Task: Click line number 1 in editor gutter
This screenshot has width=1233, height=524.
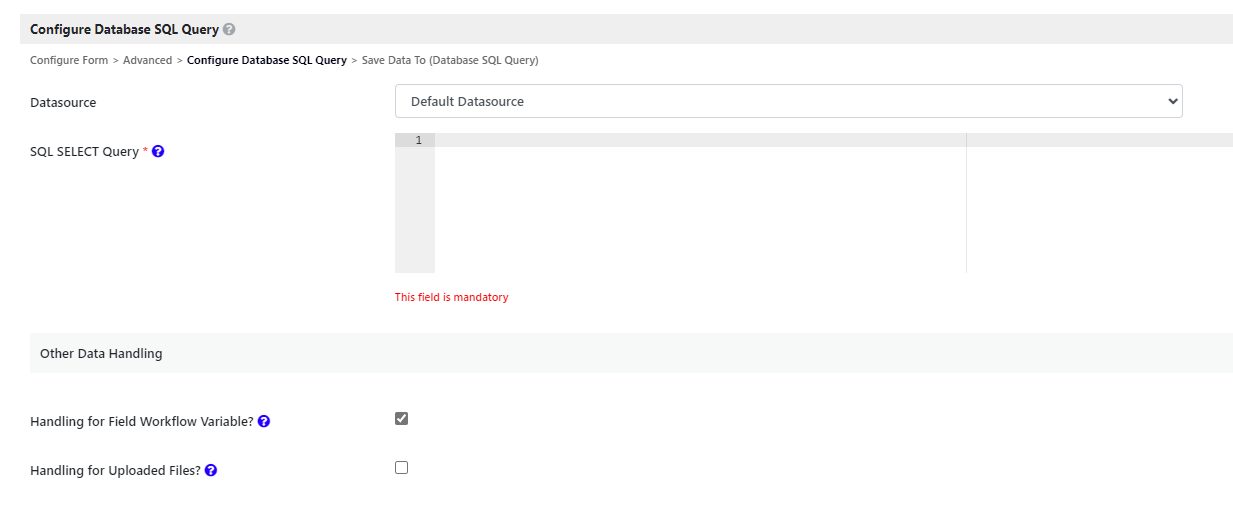Action: click(418, 141)
